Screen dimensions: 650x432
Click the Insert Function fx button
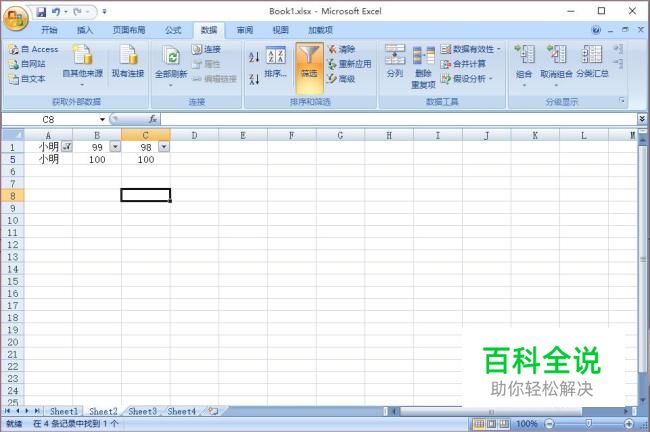[x=153, y=119]
